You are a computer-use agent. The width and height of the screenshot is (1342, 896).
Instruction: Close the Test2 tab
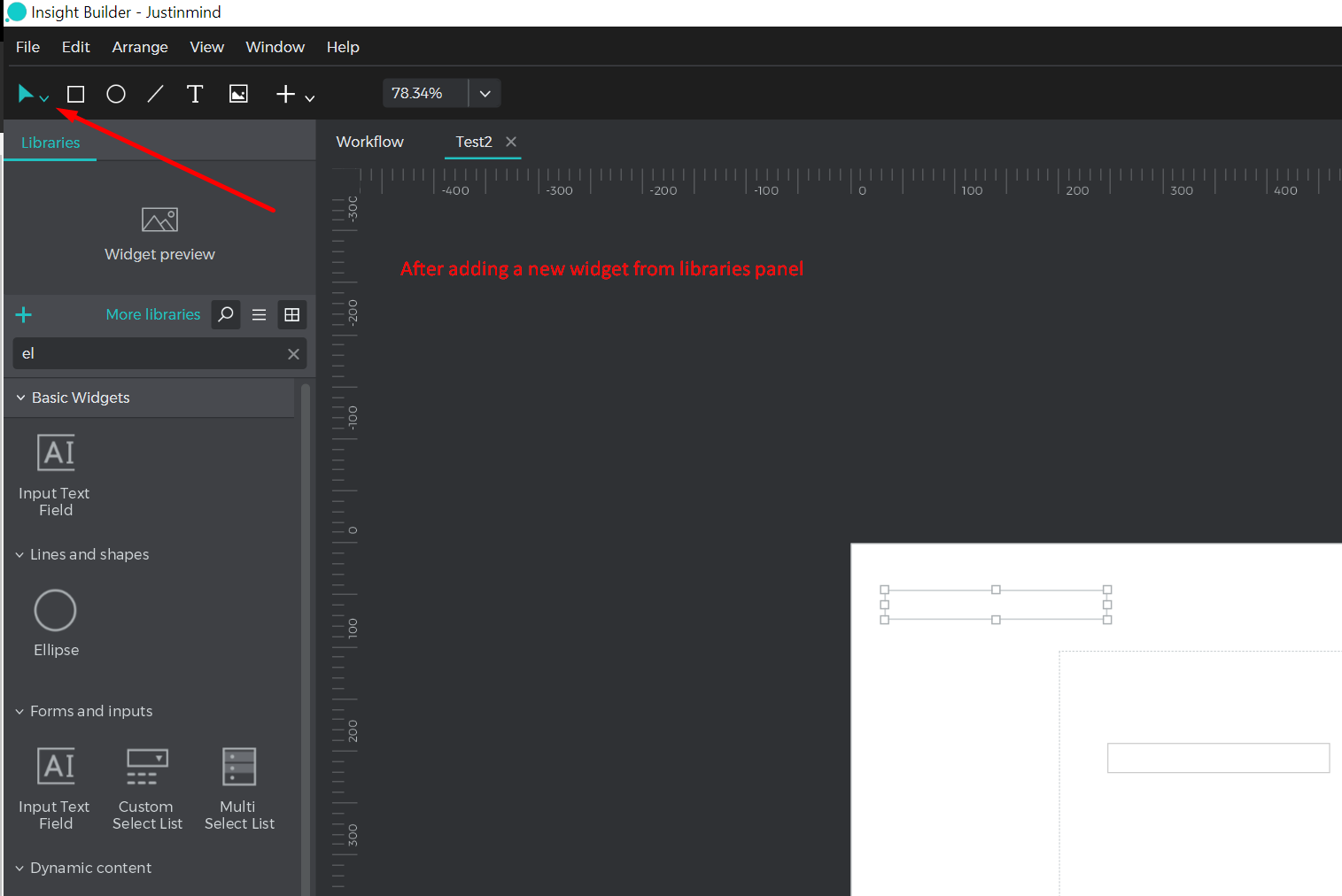click(x=511, y=142)
